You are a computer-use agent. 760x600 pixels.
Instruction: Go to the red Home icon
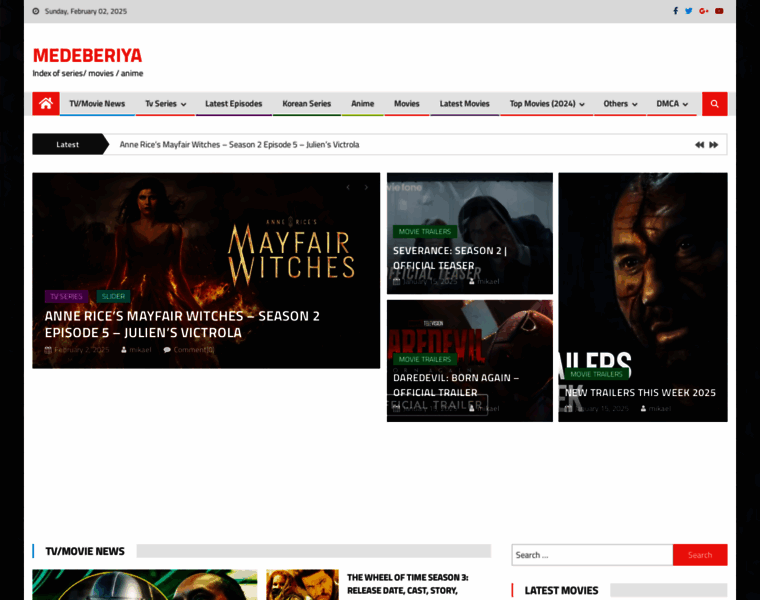[x=46, y=104]
